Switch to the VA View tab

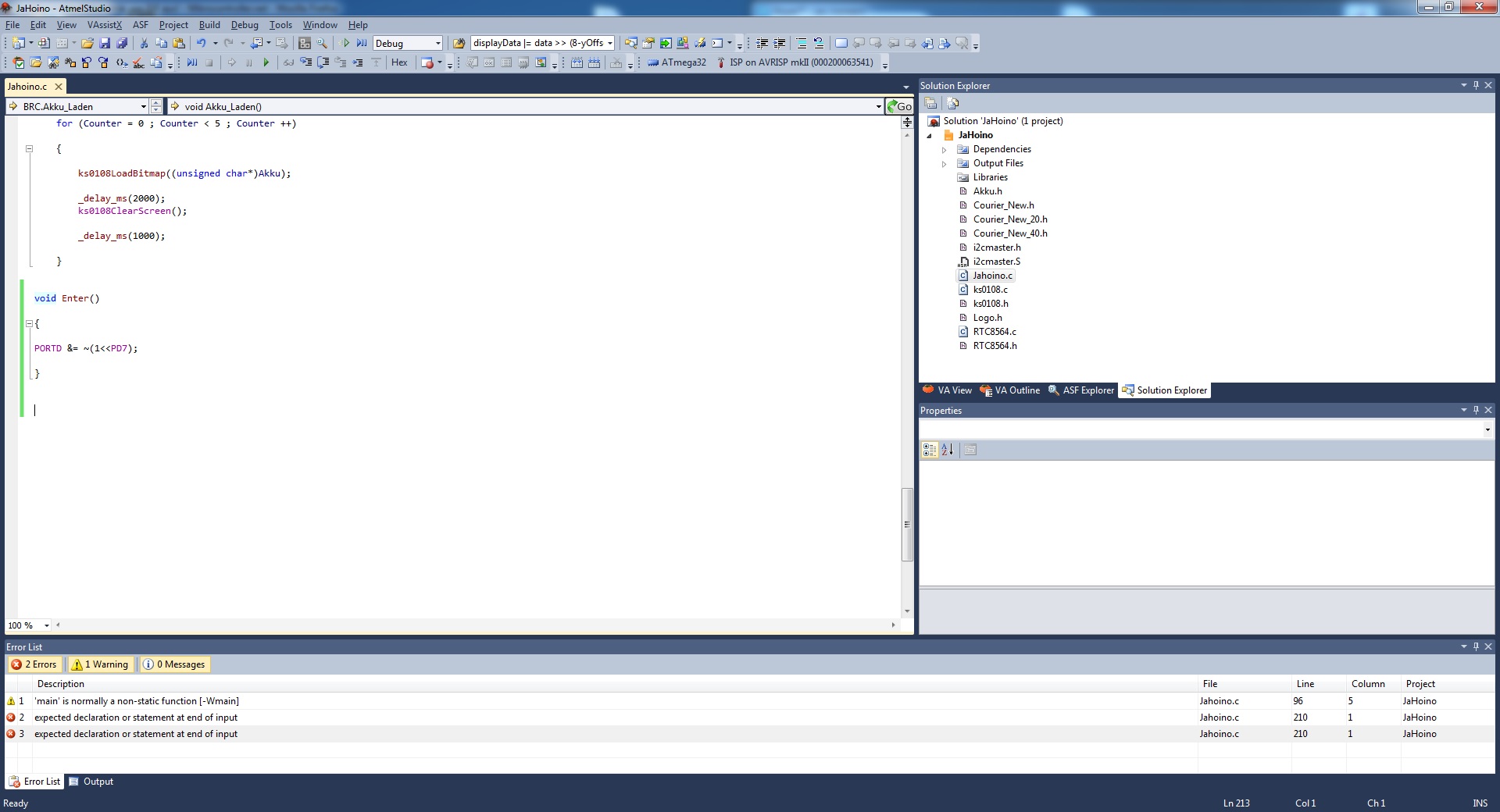(x=947, y=390)
